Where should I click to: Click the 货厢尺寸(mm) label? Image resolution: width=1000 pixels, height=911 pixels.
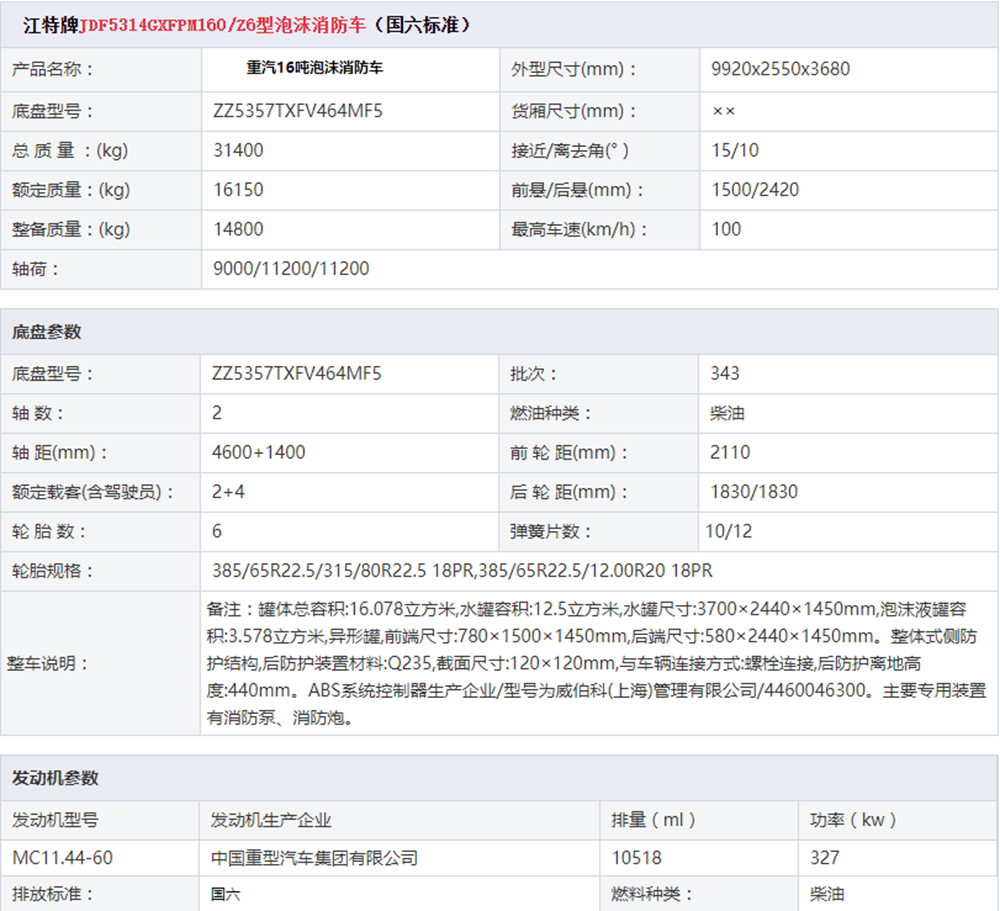[x=574, y=111]
